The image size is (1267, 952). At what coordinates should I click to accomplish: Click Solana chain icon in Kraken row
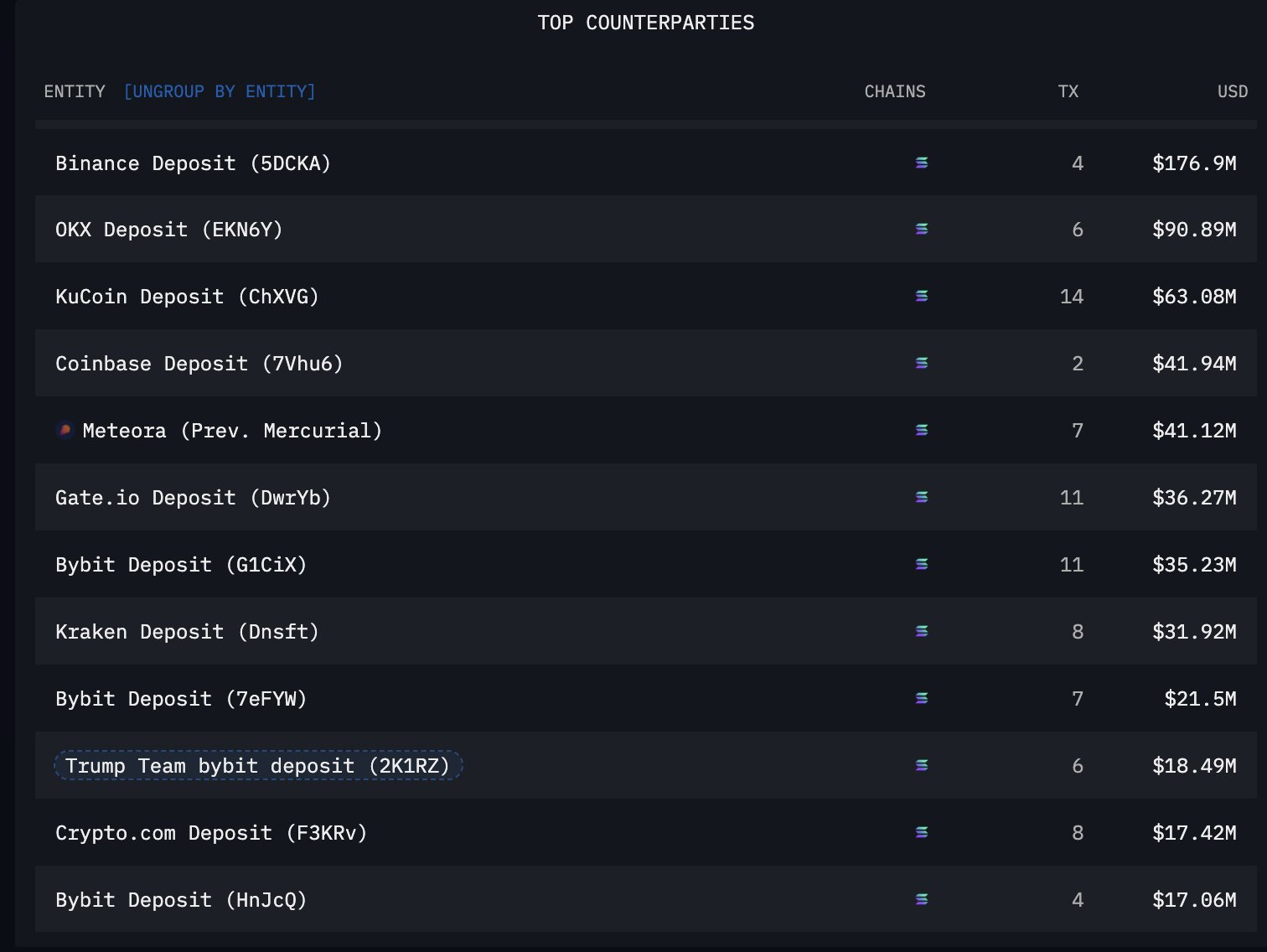click(x=922, y=631)
